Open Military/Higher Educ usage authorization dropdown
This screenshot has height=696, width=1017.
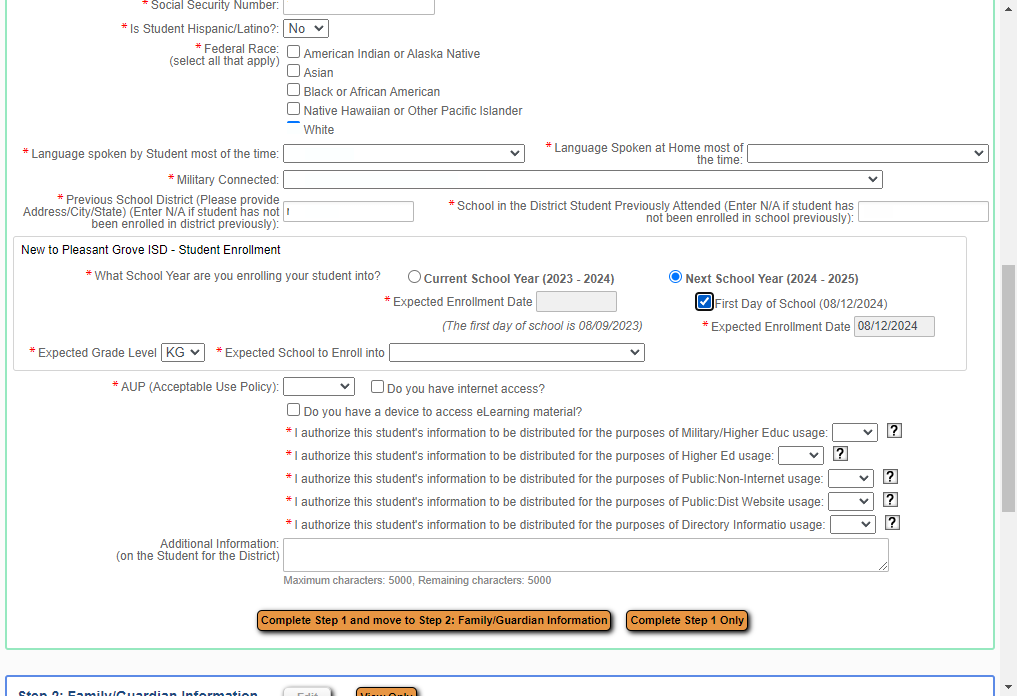(x=855, y=433)
